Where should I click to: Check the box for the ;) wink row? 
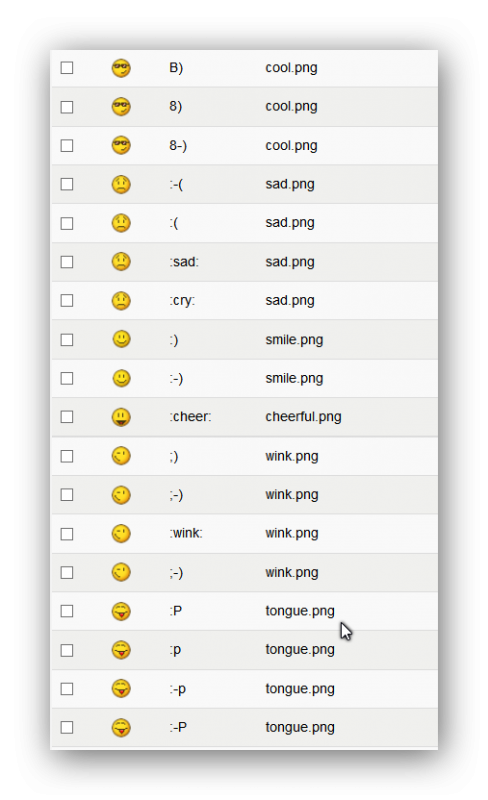67,456
